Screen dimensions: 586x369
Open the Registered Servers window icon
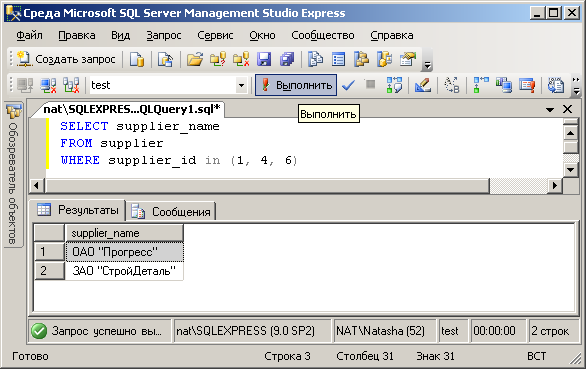point(315,59)
